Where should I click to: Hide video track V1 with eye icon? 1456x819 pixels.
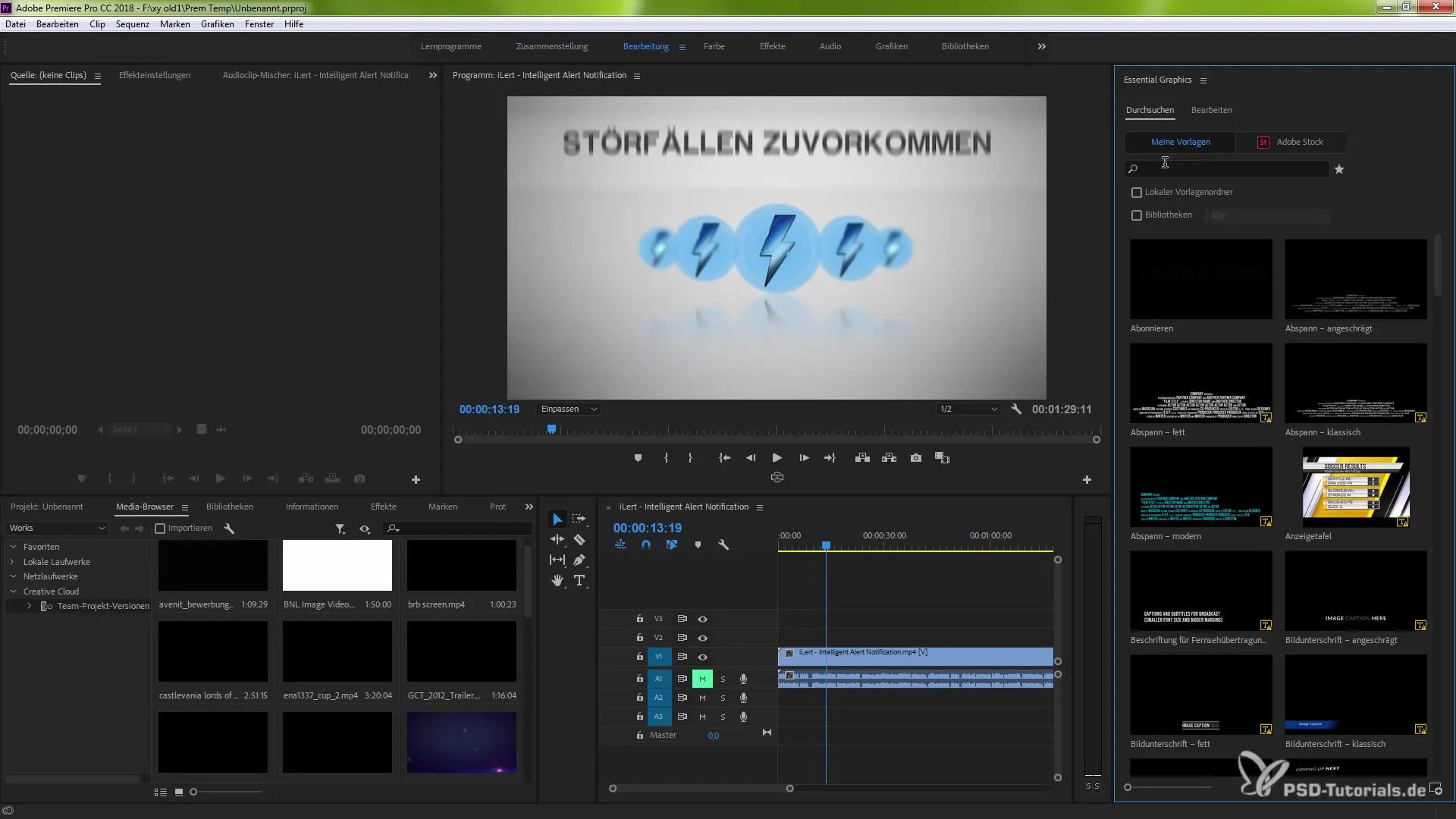[702, 657]
